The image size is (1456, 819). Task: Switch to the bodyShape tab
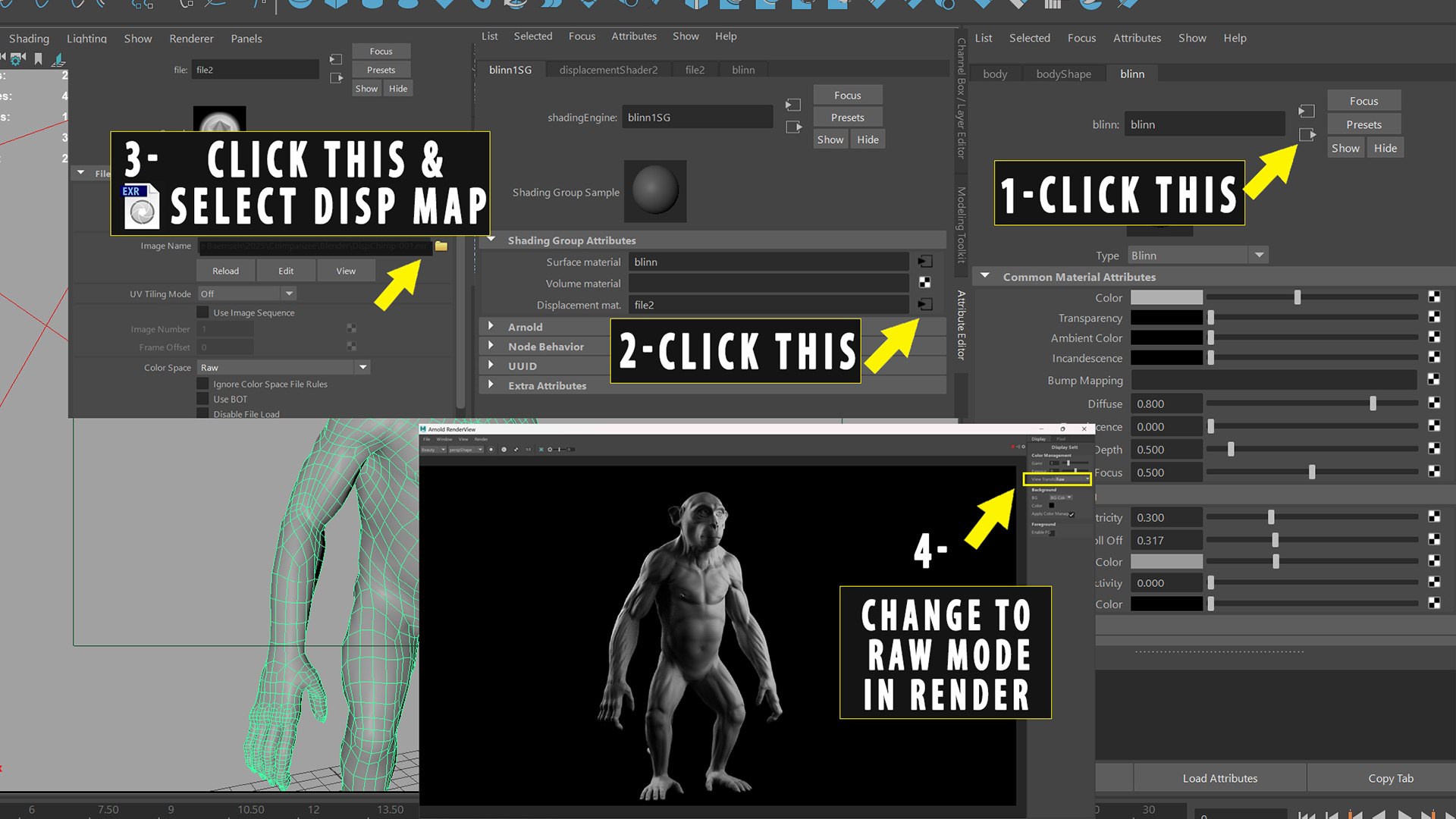click(1063, 74)
